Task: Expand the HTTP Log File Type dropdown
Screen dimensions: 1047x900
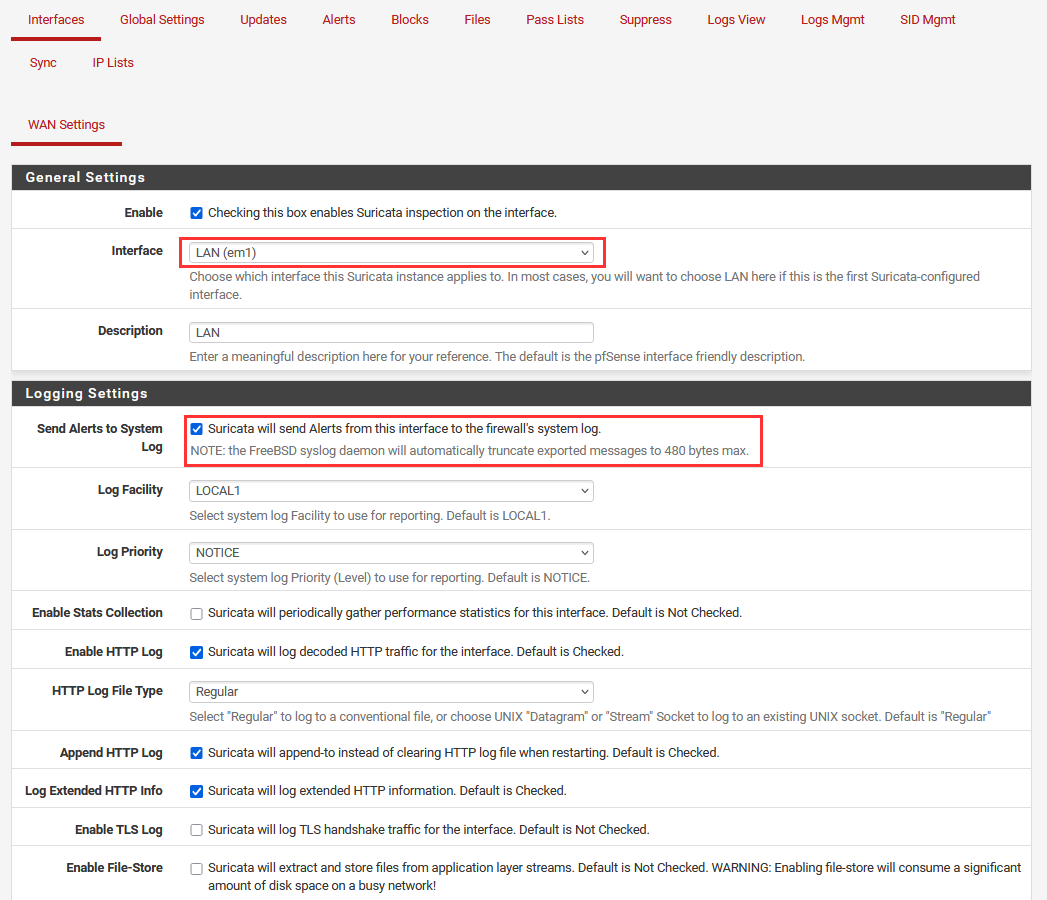Action: [x=391, y=692]
